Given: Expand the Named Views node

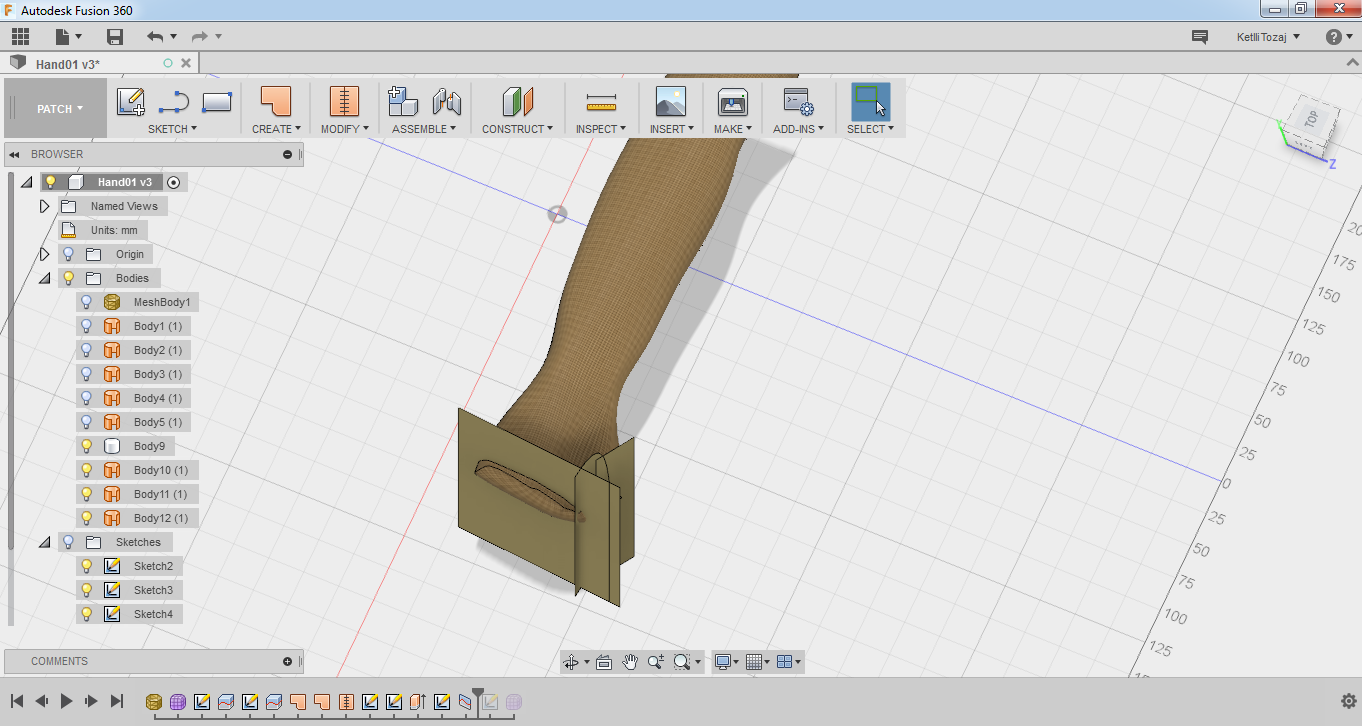Looking at the screenshot, I should (44, 206).
